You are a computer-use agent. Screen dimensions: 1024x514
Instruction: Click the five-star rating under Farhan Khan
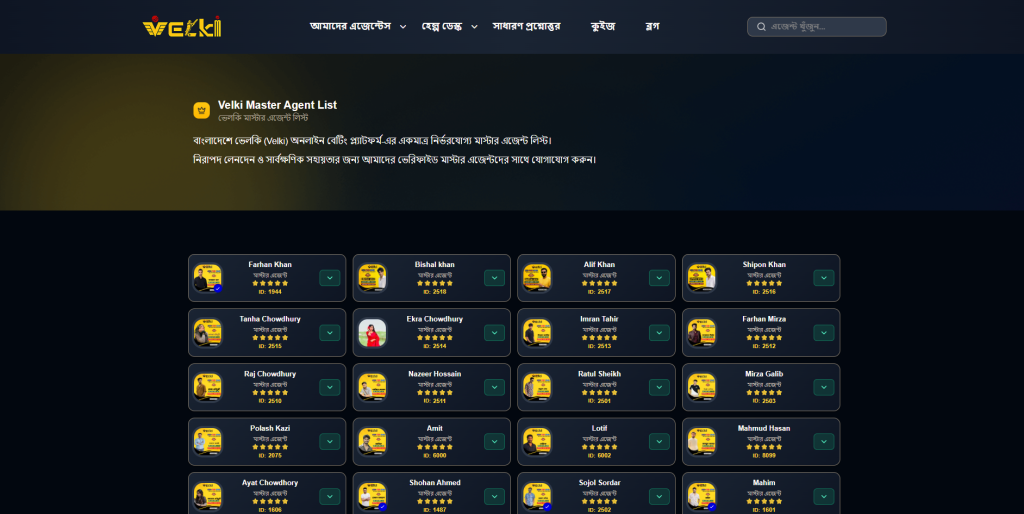coord(270,283)
